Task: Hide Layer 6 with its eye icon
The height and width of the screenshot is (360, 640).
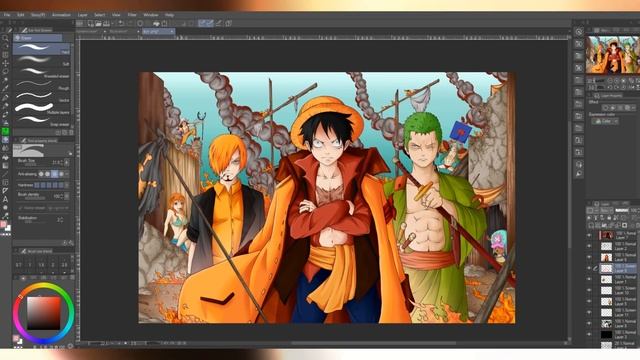Action: [589, 257]
